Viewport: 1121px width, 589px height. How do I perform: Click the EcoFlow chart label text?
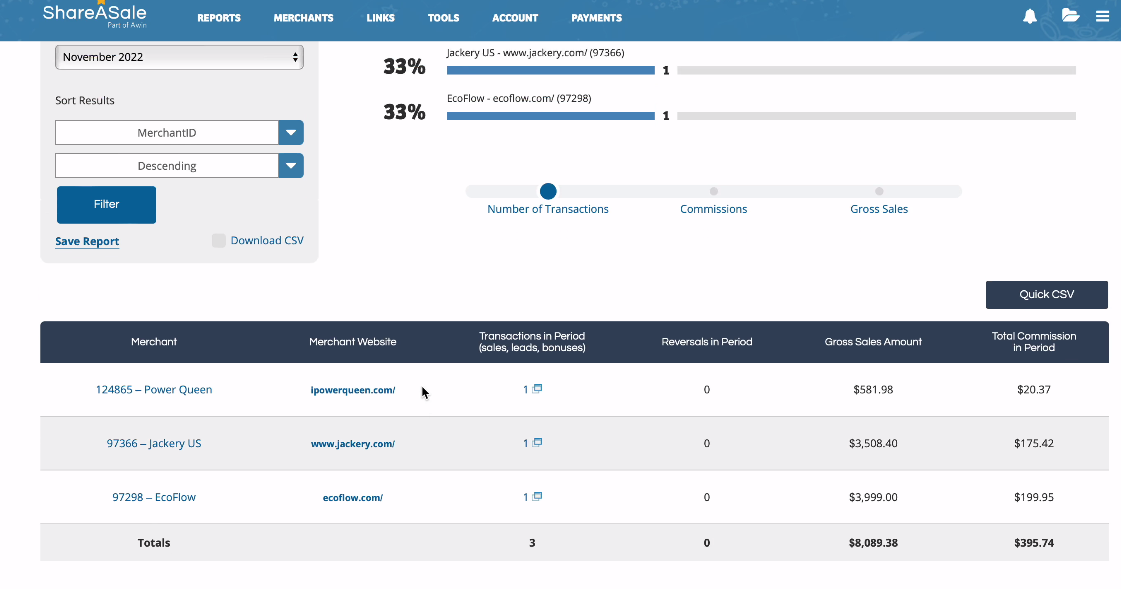519,99
